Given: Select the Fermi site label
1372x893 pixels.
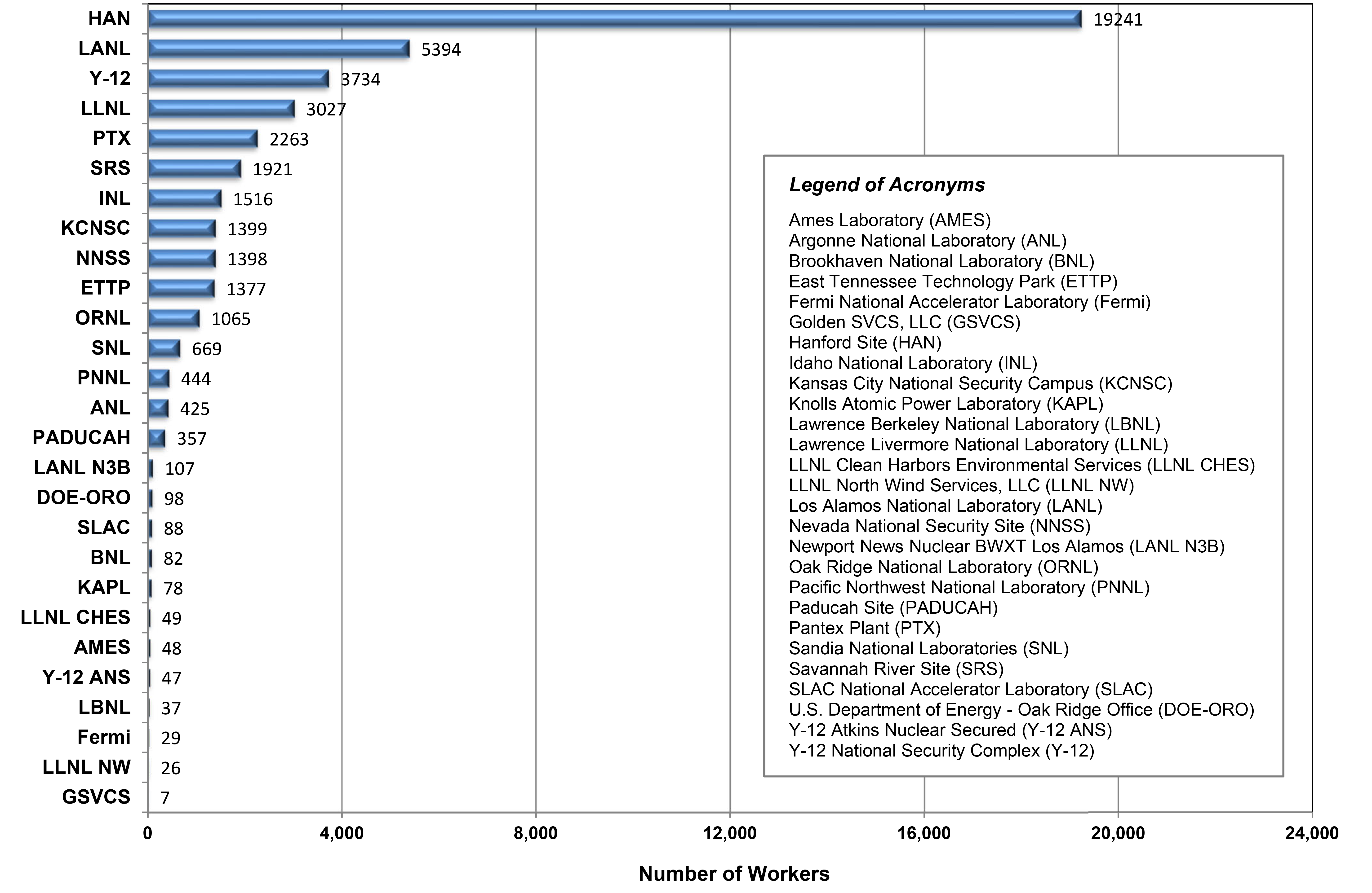Looking at the screenshot, I should [x=104, y=737].
